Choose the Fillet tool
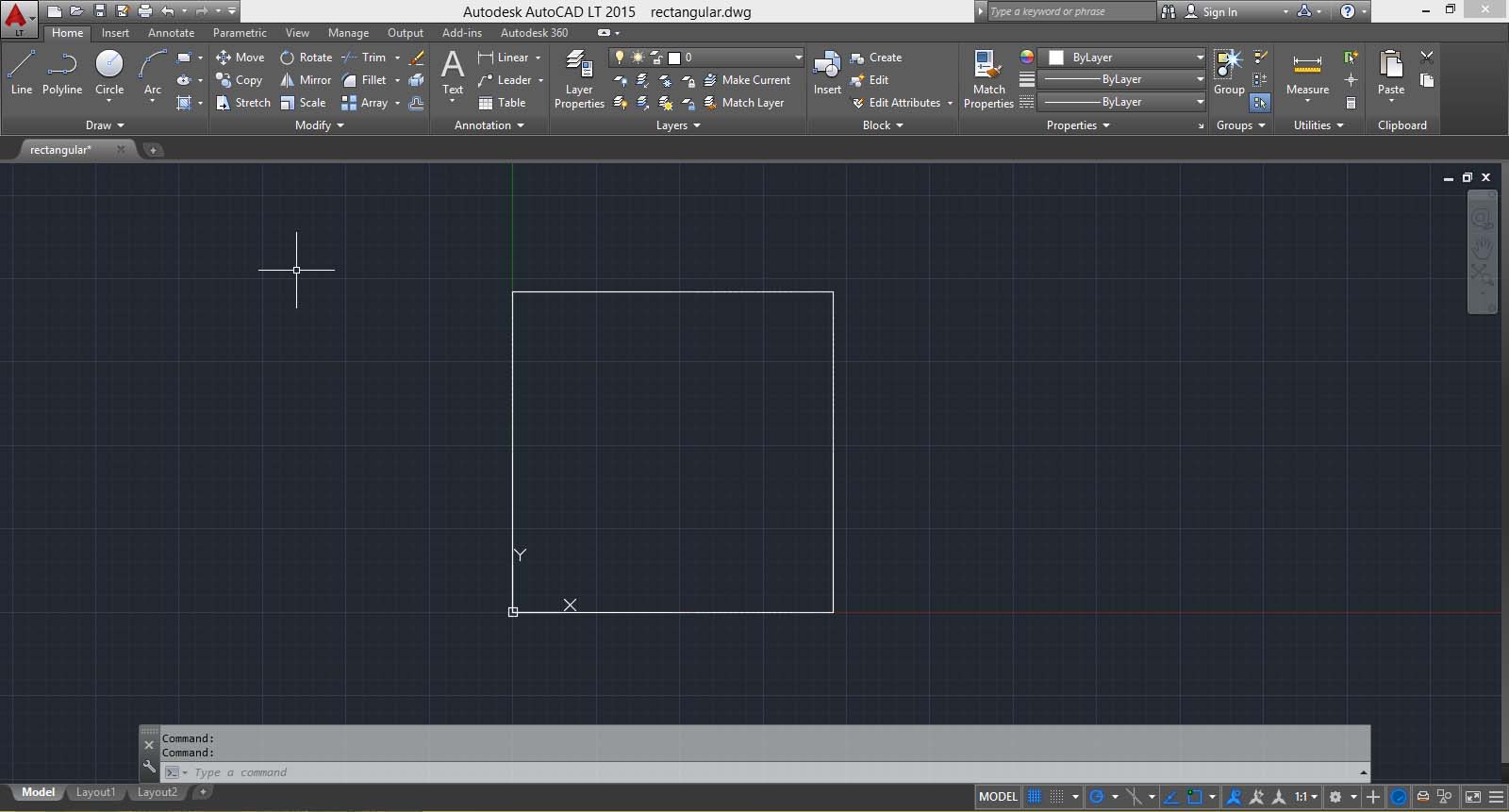This screenshot has height=812, width=1509. (364, 80)
